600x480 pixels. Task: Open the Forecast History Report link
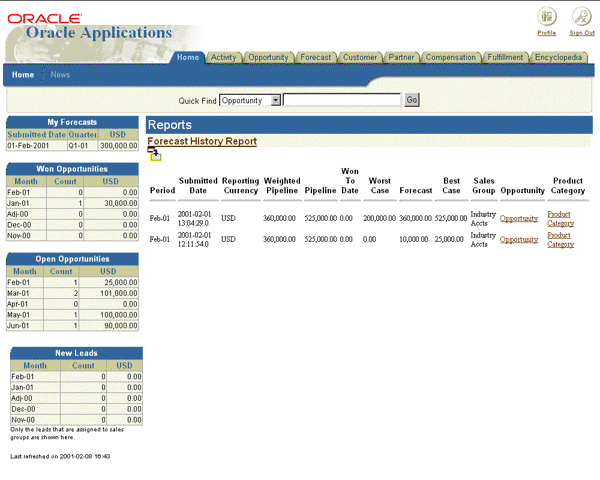point(202,142)
